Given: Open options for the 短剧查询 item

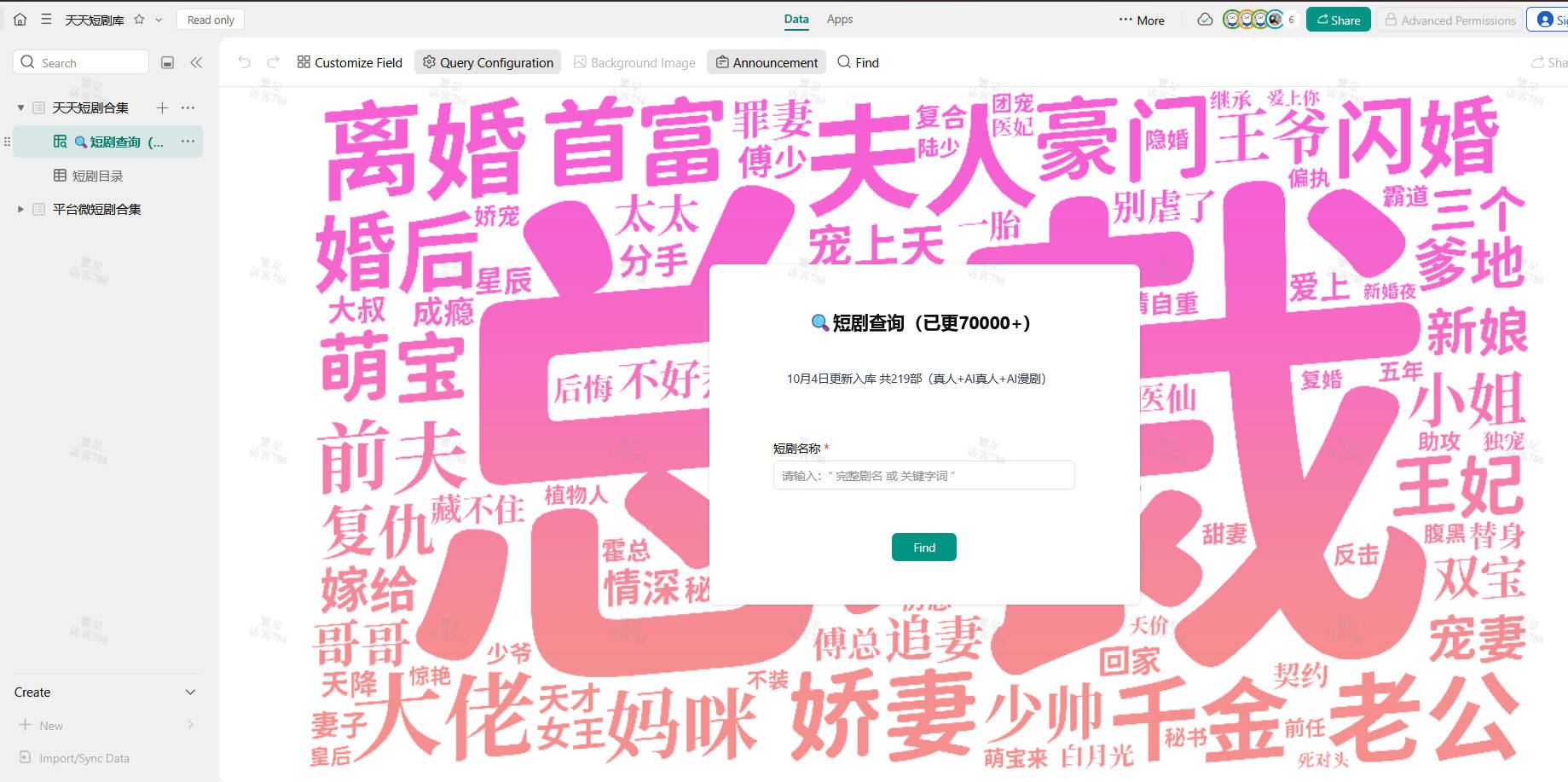Looking at the screenshot, I should 188,142.
